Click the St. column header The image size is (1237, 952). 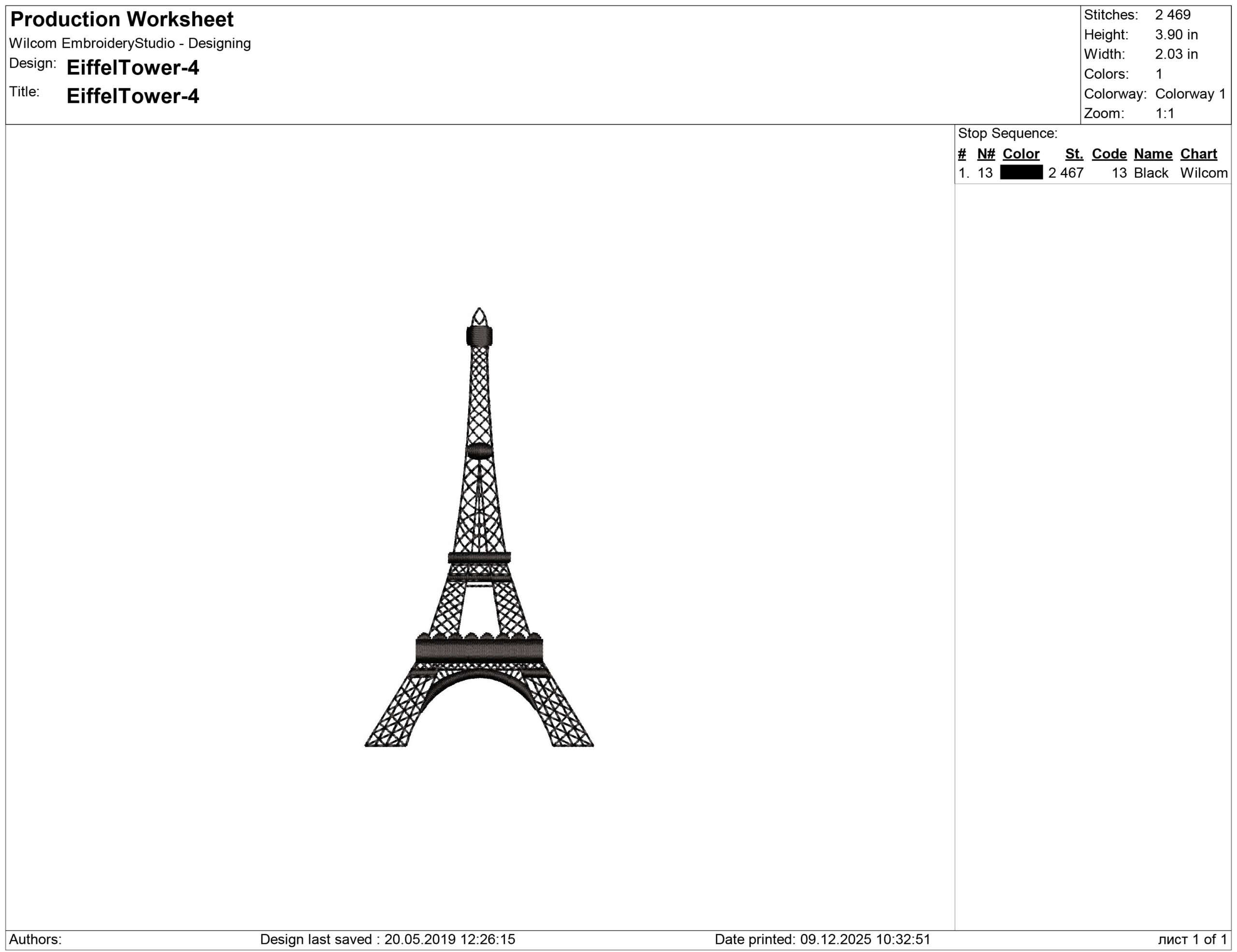(1074, 154)
